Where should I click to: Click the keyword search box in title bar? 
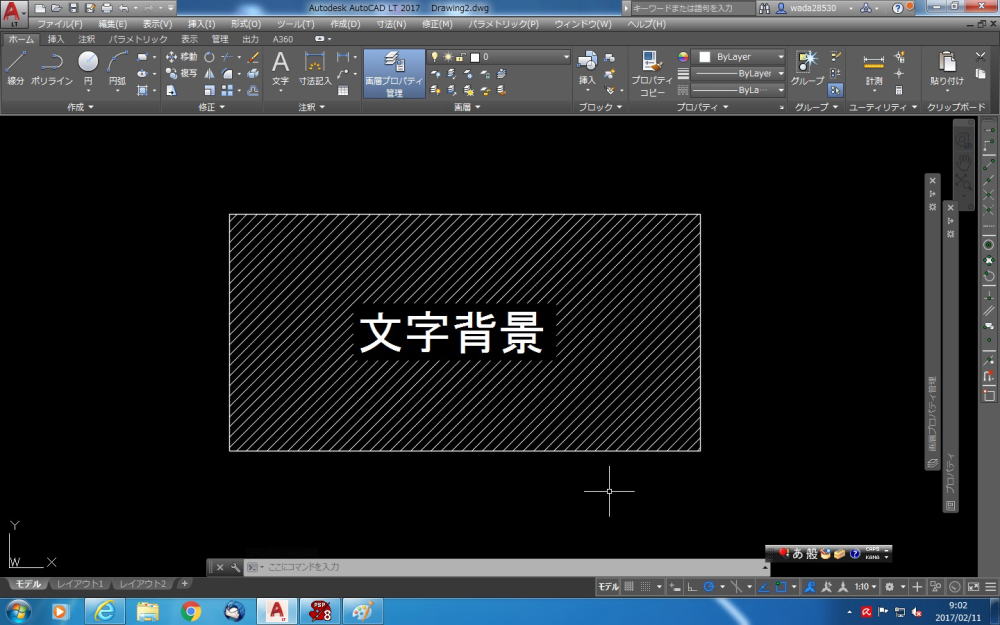coord(693,8)
